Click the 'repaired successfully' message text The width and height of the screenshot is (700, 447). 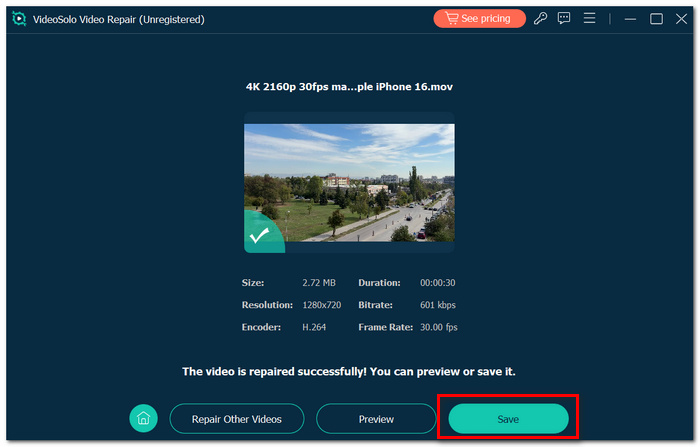click(x=349, y=372)
